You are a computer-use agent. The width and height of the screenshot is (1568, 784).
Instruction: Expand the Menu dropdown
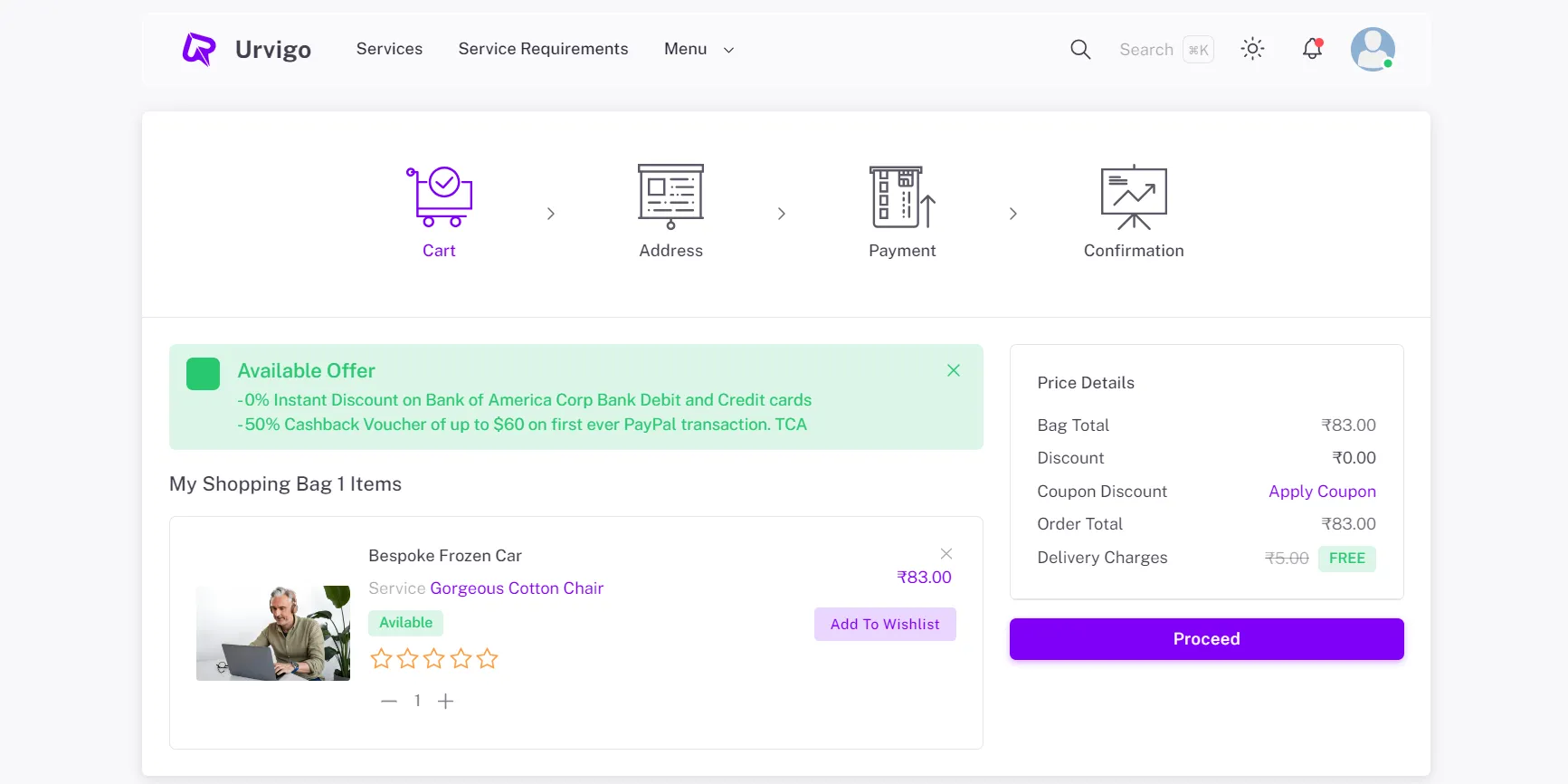click(x=698, y=49)
